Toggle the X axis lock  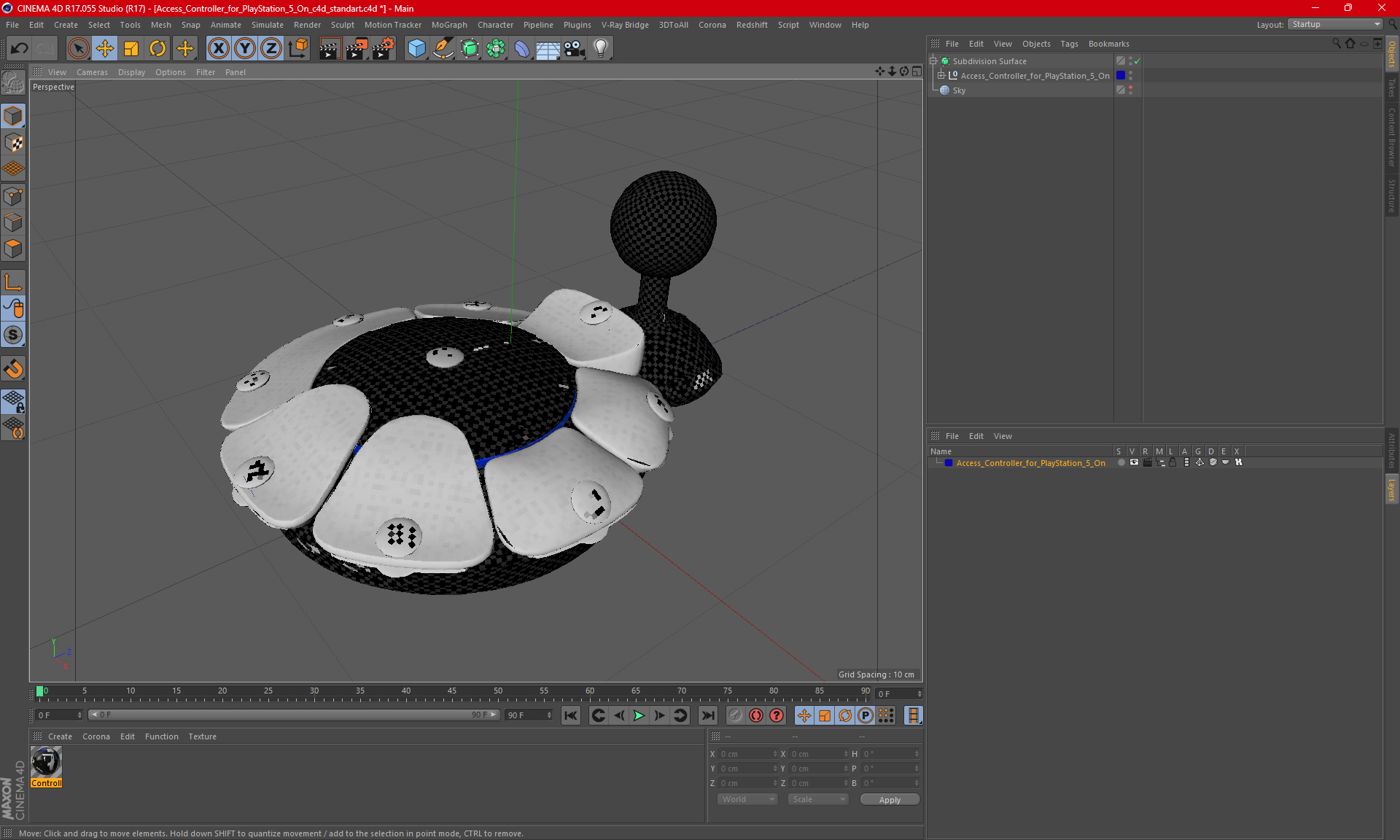point(218,49)
